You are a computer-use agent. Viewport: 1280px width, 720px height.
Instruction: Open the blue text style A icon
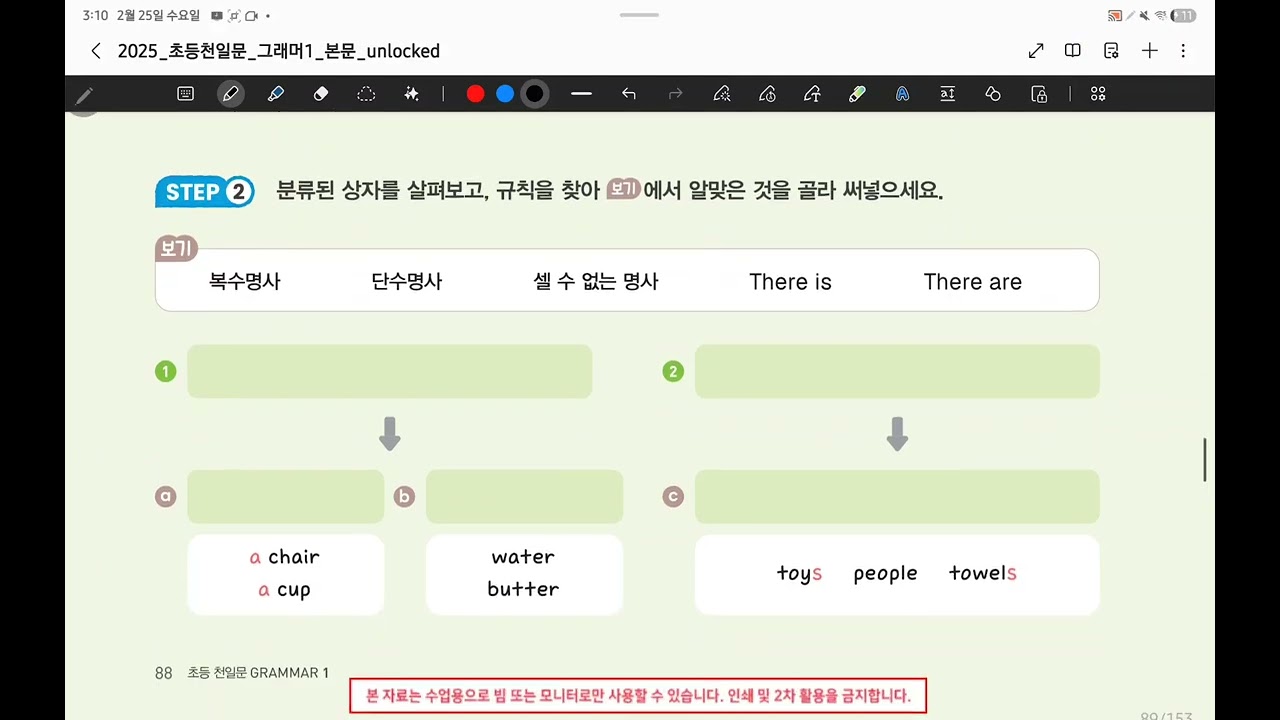tap(902, 94)
